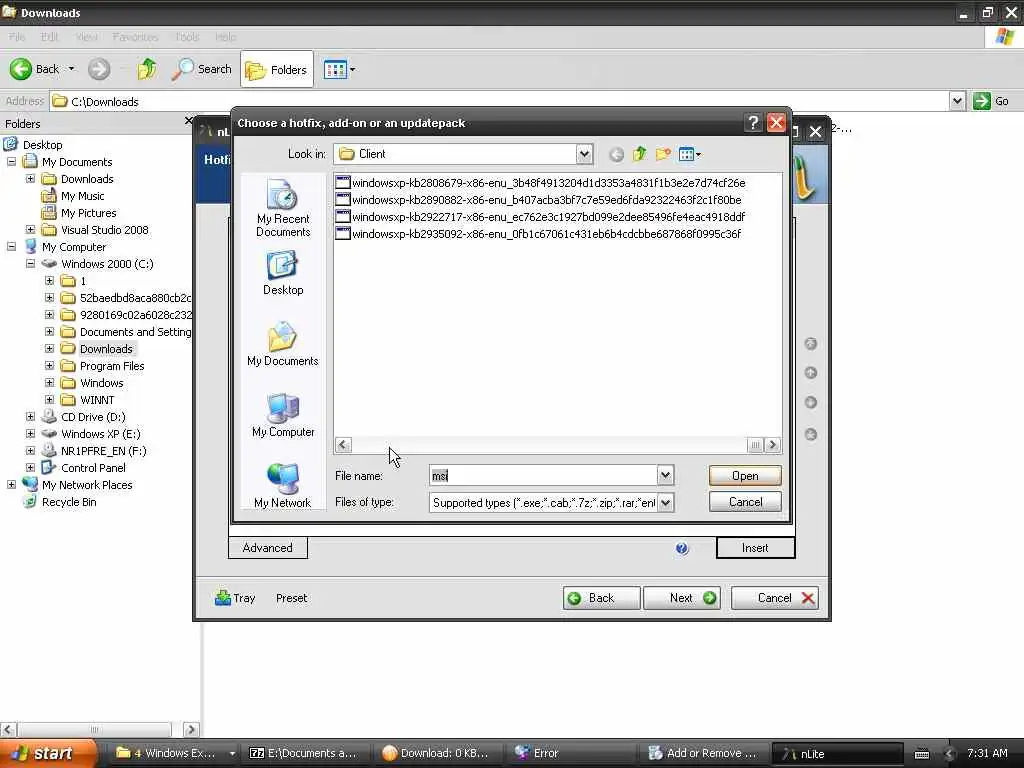Open View menu icon in file dialog

pyautogui.click(x=690, y=154)
